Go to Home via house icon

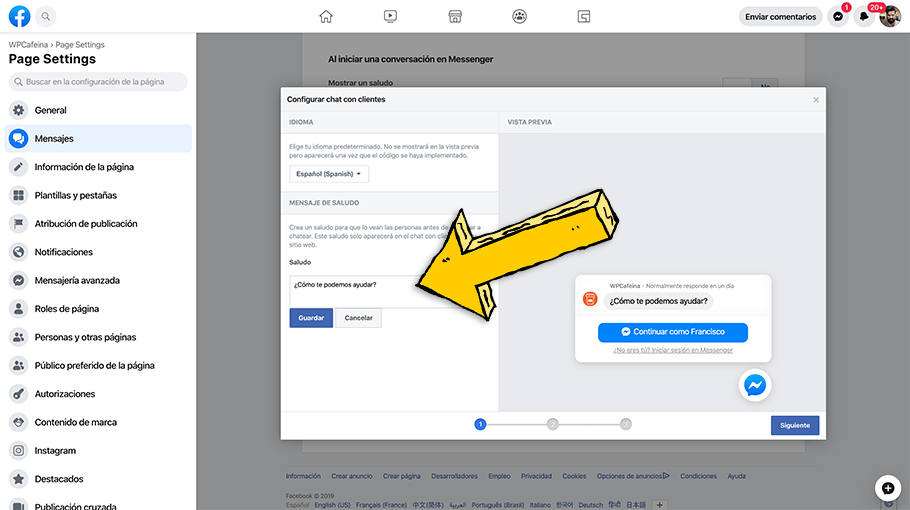pos(326,16)
